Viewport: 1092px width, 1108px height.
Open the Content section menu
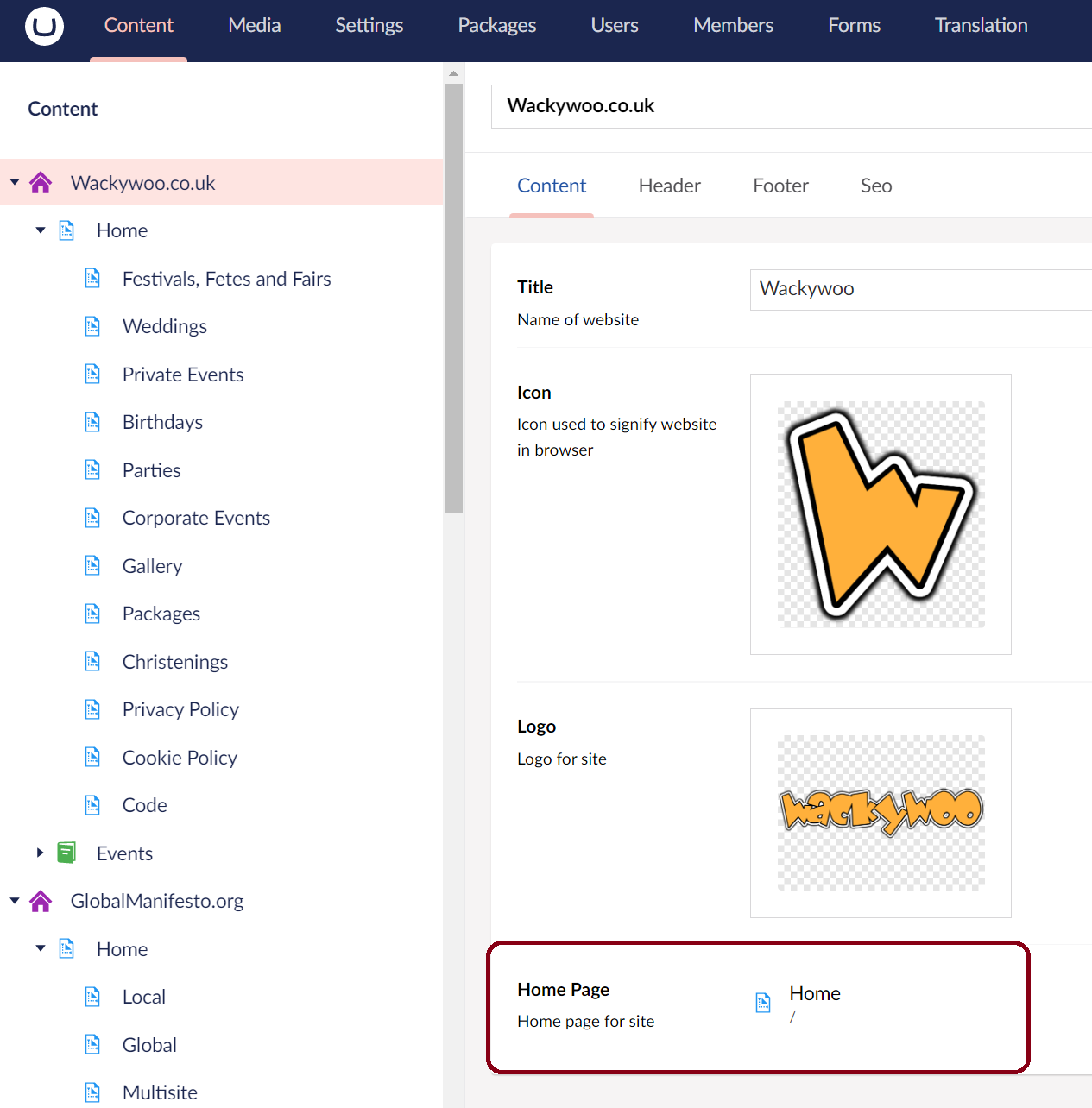pos(139,26)
